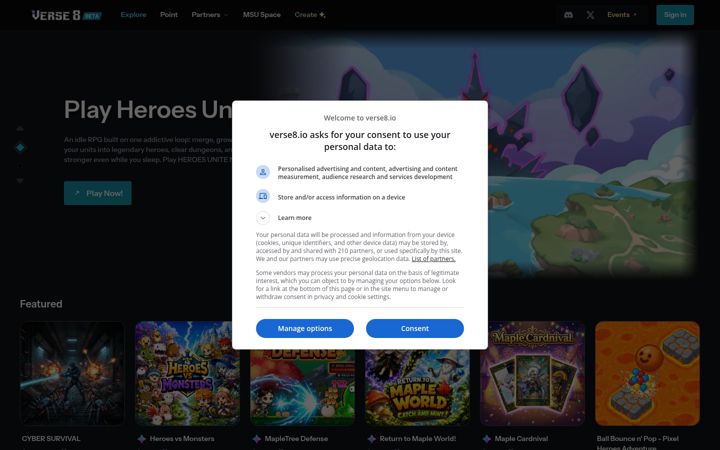Click the Learn more label
The image size is (720, 450).
coord(294,218)
